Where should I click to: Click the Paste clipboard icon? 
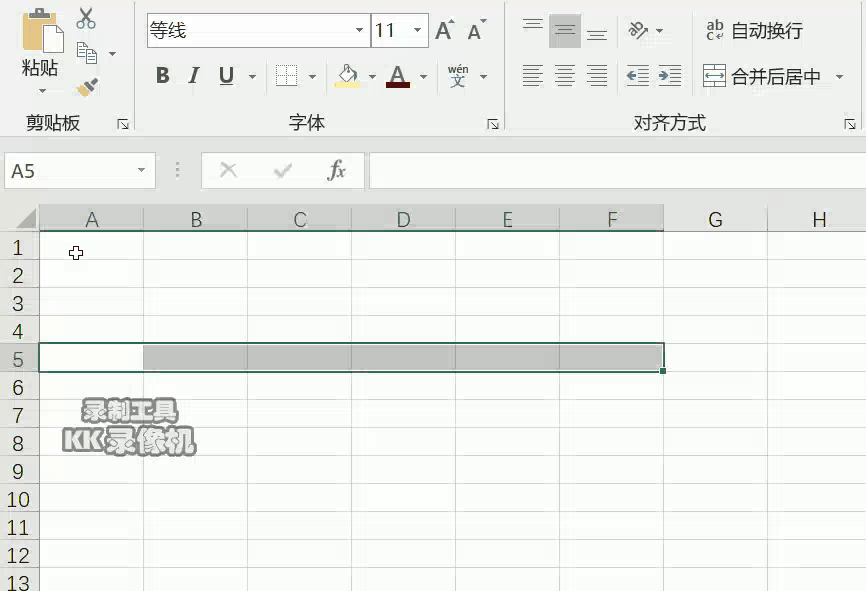42,30
